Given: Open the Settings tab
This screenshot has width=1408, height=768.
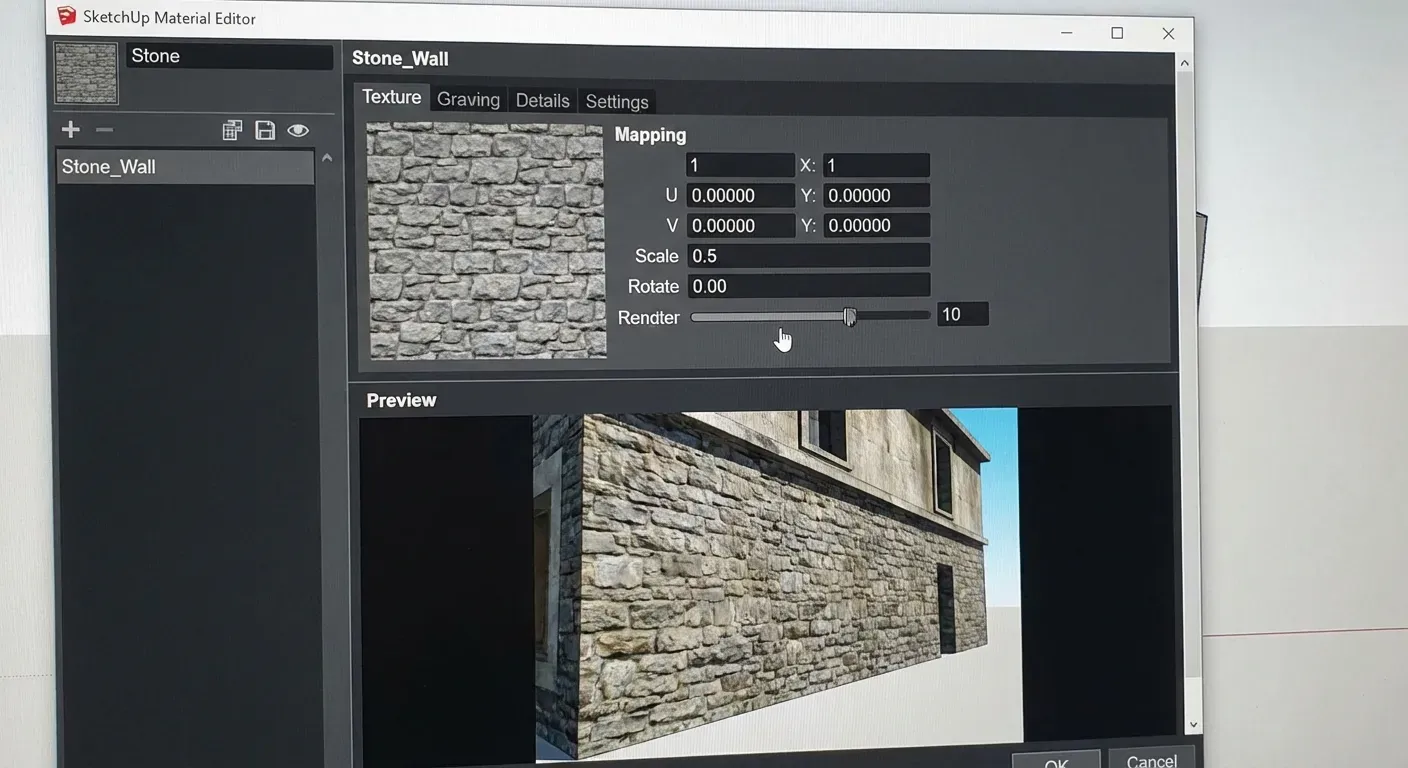Looking at the screenshot, I should 616,101.
